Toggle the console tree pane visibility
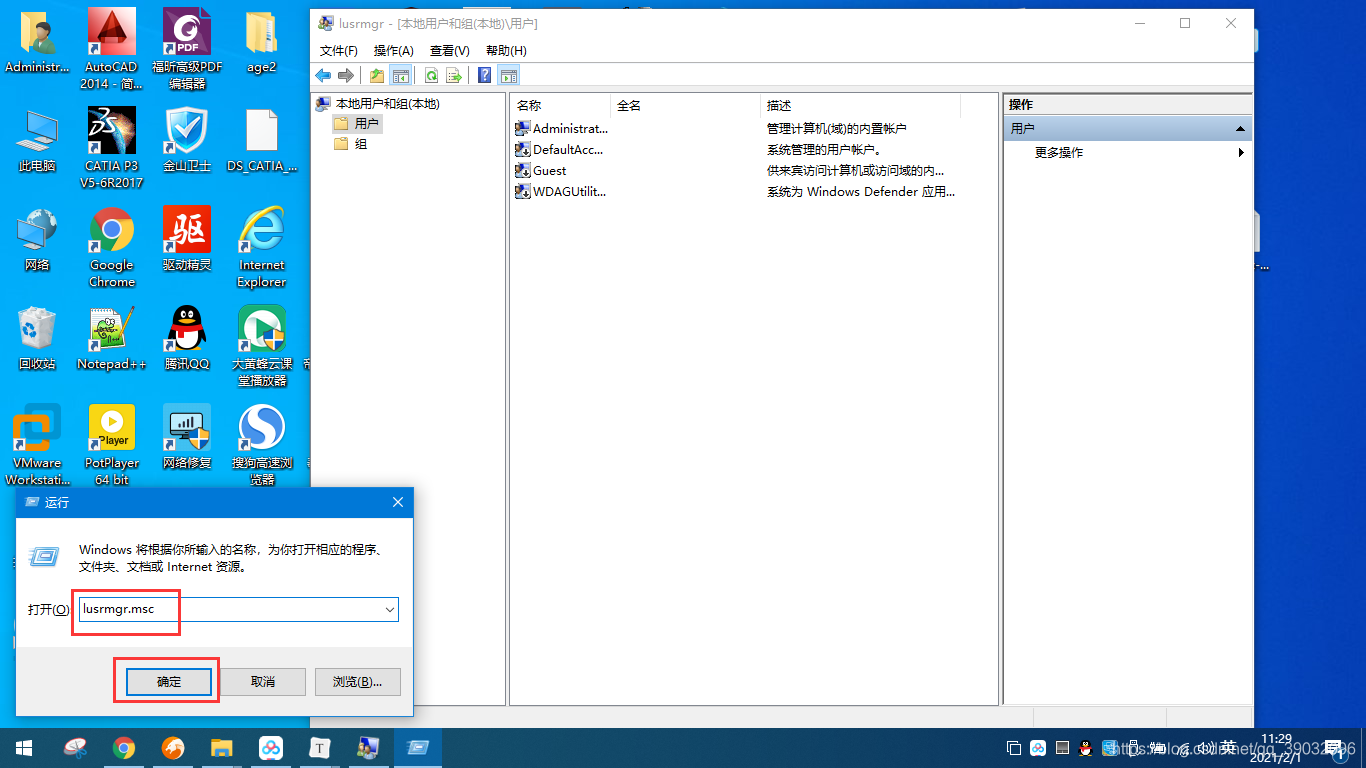1366x768 pixels. (401, 75)
